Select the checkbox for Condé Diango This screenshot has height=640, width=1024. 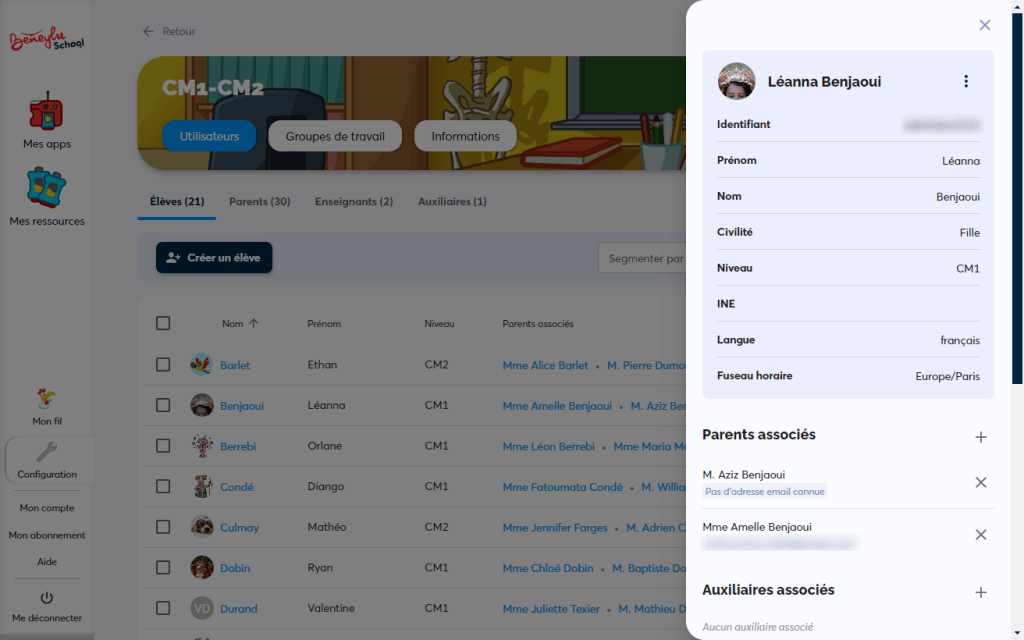tap(163, 487)
